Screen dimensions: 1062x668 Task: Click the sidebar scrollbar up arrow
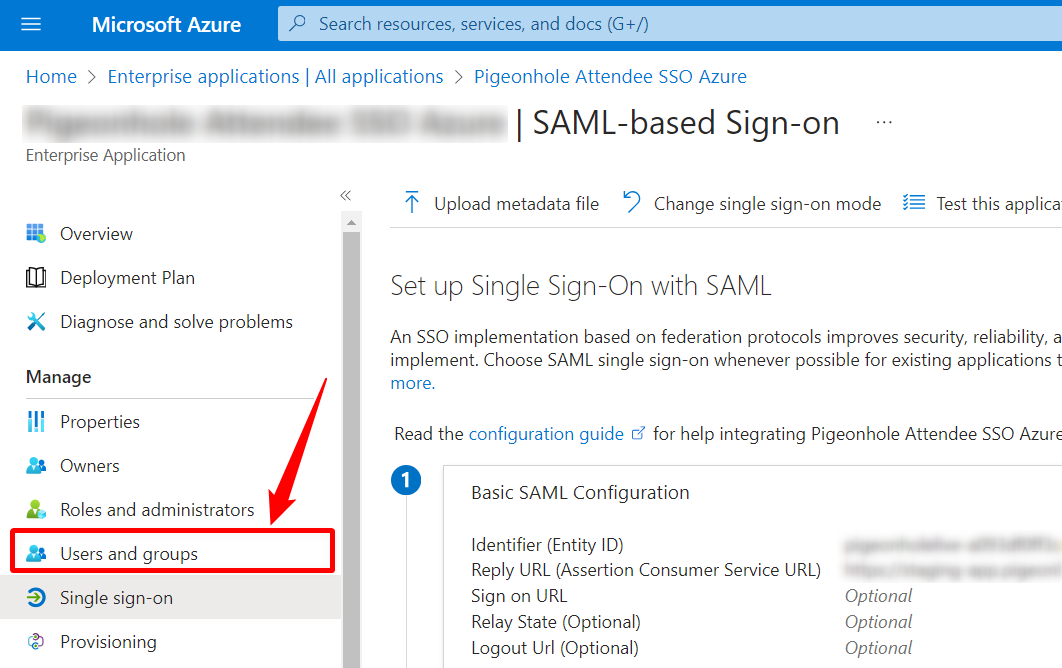pyautogui.click(x=351, y=222)
